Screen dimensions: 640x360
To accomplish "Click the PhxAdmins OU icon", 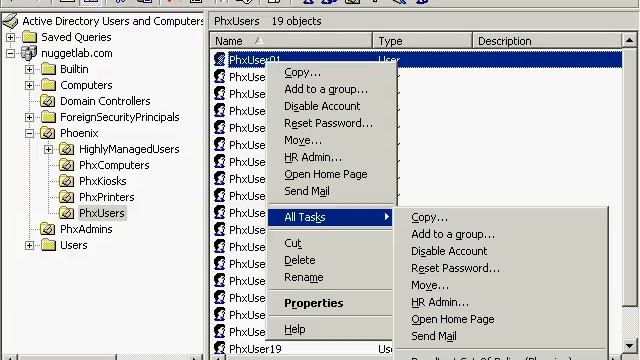I will 48,229.
